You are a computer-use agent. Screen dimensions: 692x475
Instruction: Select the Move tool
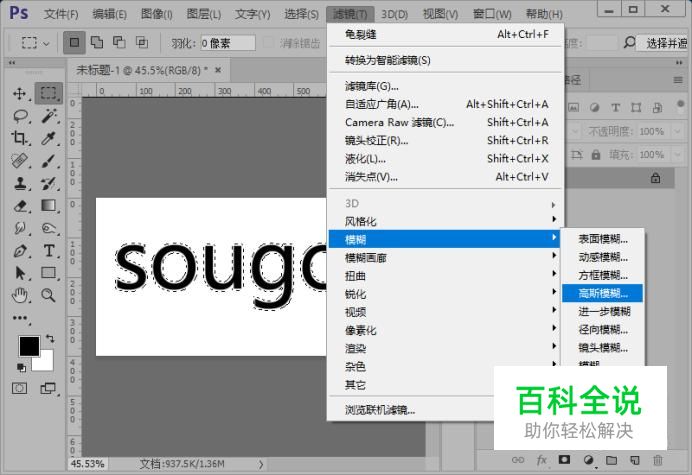(19, 93)
